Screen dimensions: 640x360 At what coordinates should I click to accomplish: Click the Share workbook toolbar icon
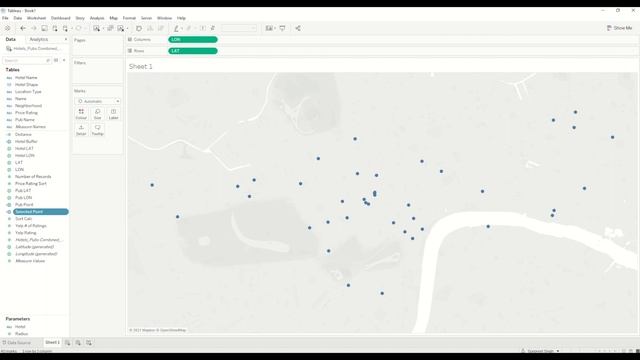298,28
